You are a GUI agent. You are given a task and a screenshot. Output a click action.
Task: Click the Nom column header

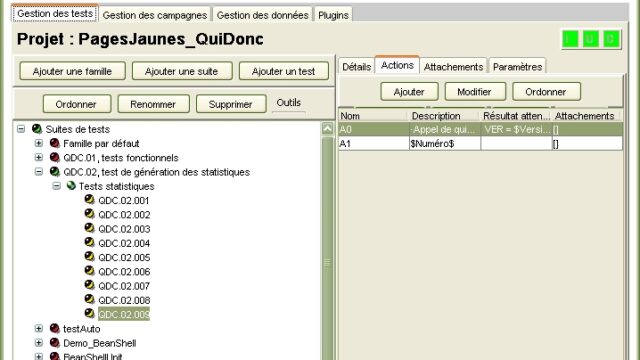[x=373, y=116]
